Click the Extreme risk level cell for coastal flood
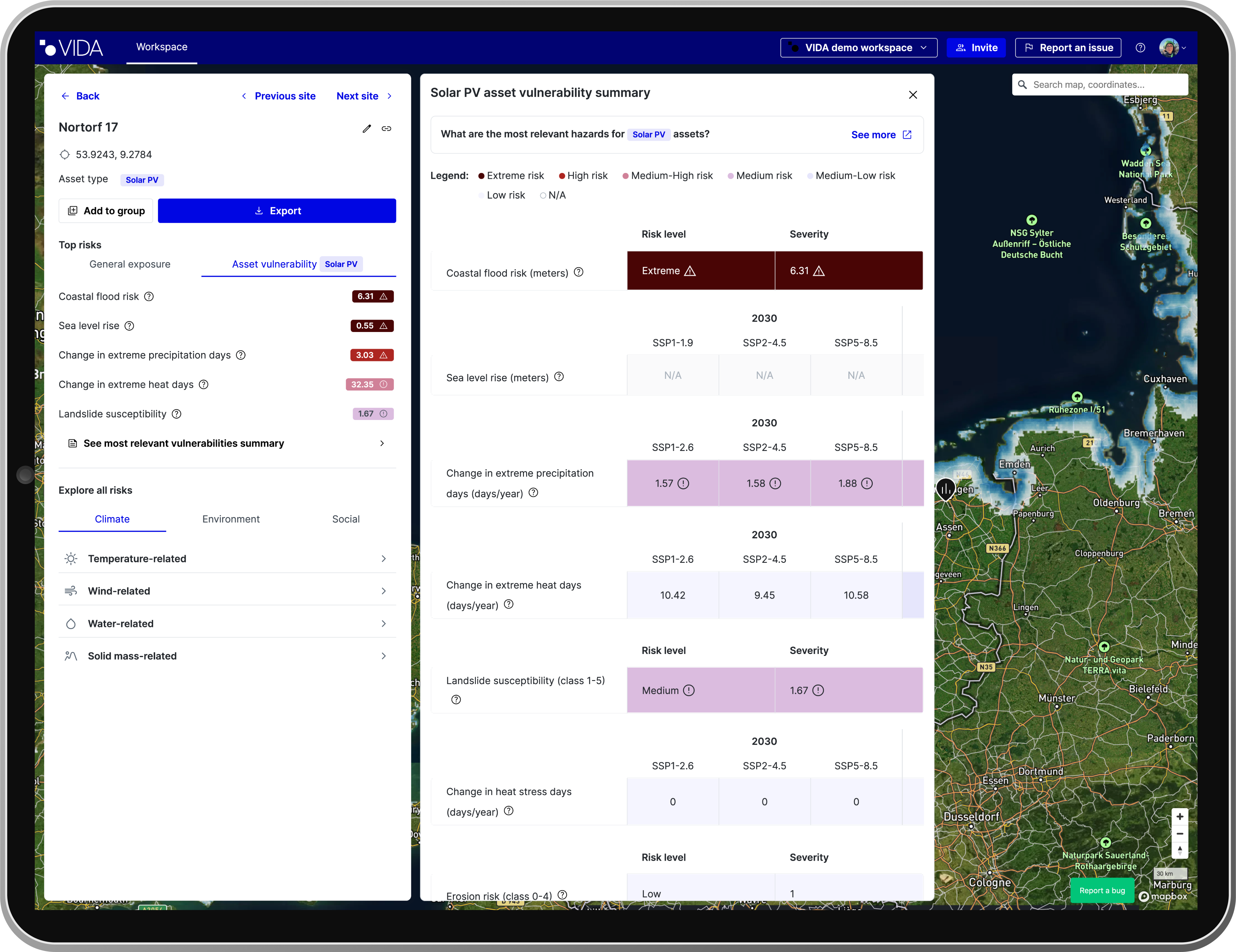Image resolution: width=1236 pixels, height=952 pixels. pos(700,271)
